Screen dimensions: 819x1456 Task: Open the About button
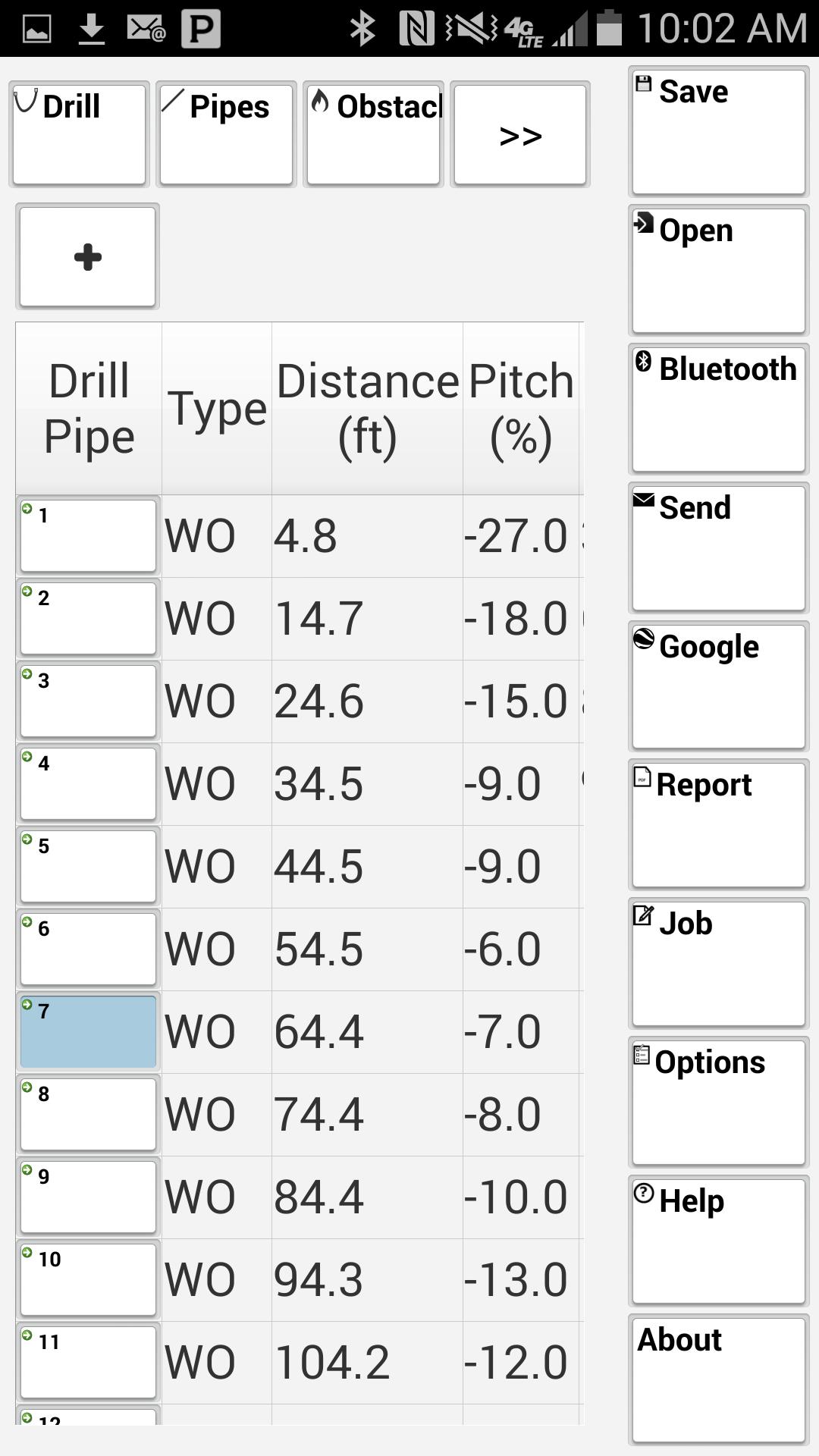pyautogui.click(x=718, y=1379)
